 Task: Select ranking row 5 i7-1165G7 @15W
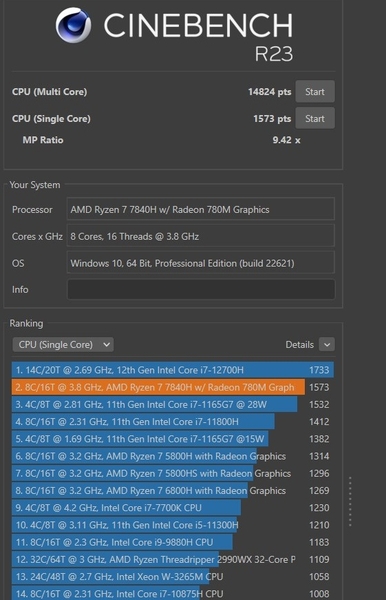[173, 439]
